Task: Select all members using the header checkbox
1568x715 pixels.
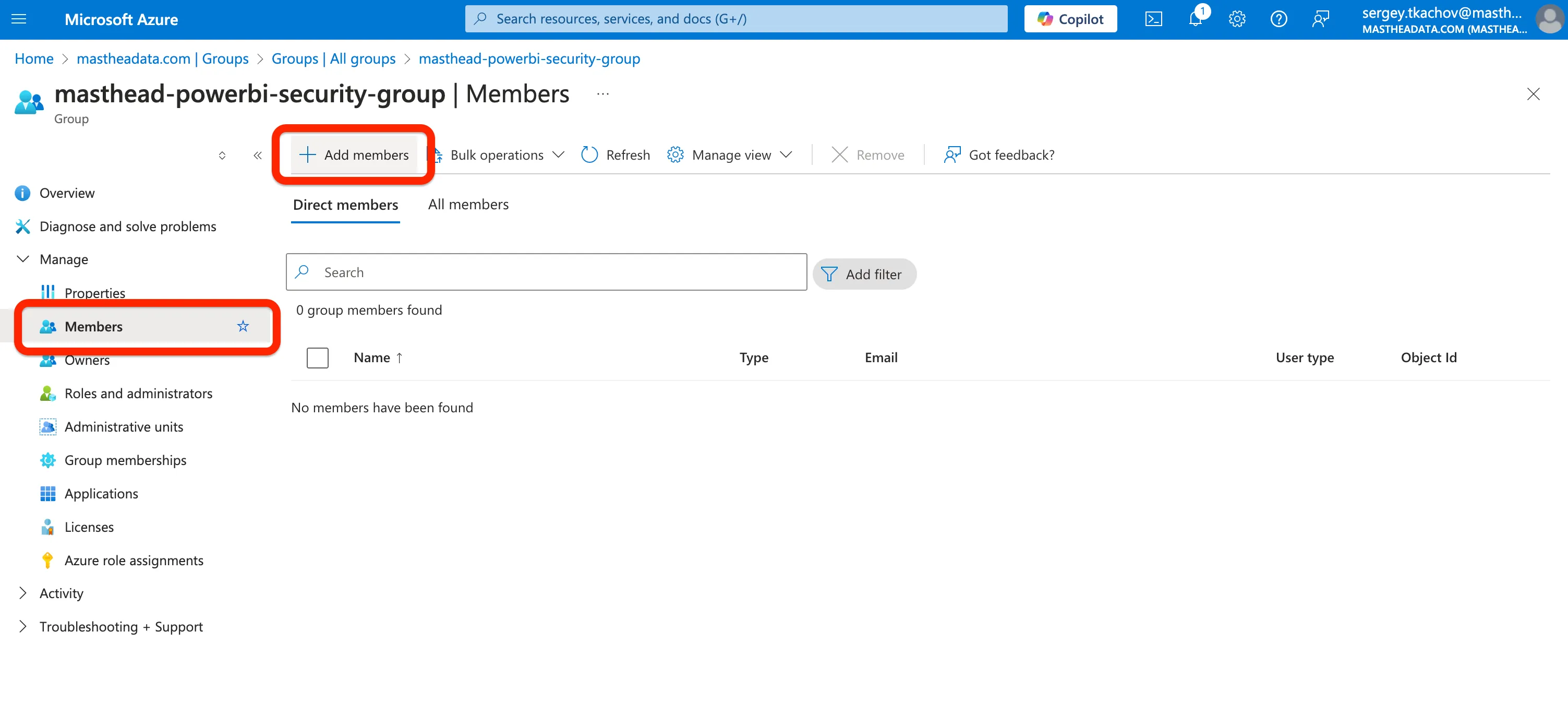Action: [x=317, y=357]
